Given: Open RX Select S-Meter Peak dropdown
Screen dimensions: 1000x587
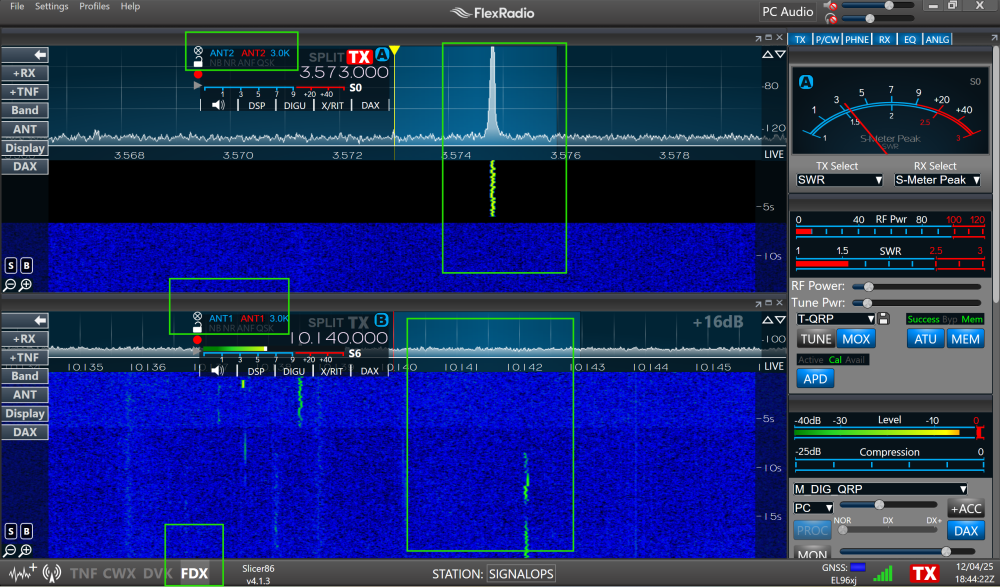Looking at the screenshot, I should 937,180.
